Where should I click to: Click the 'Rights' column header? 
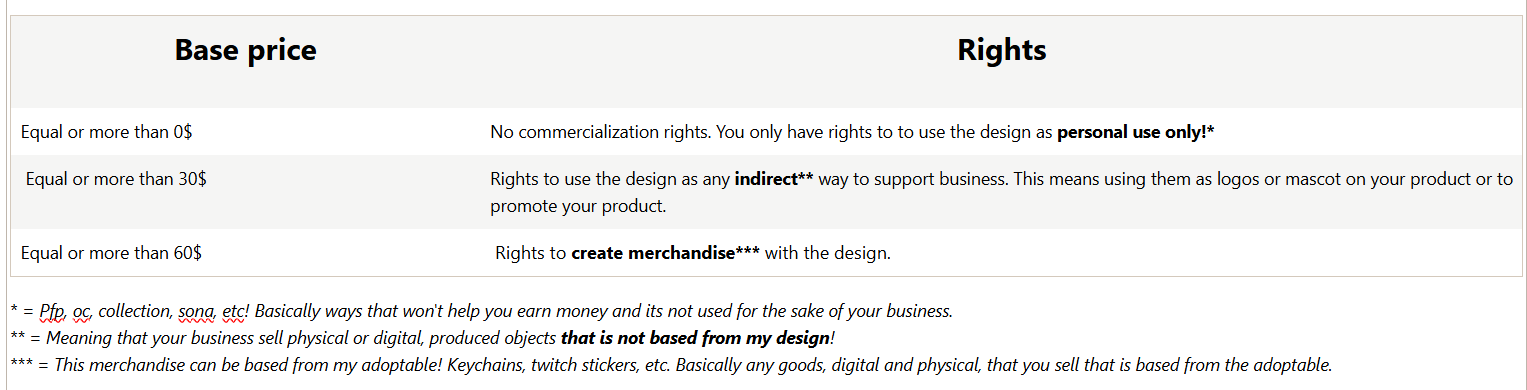click(x=1002, y=50)
